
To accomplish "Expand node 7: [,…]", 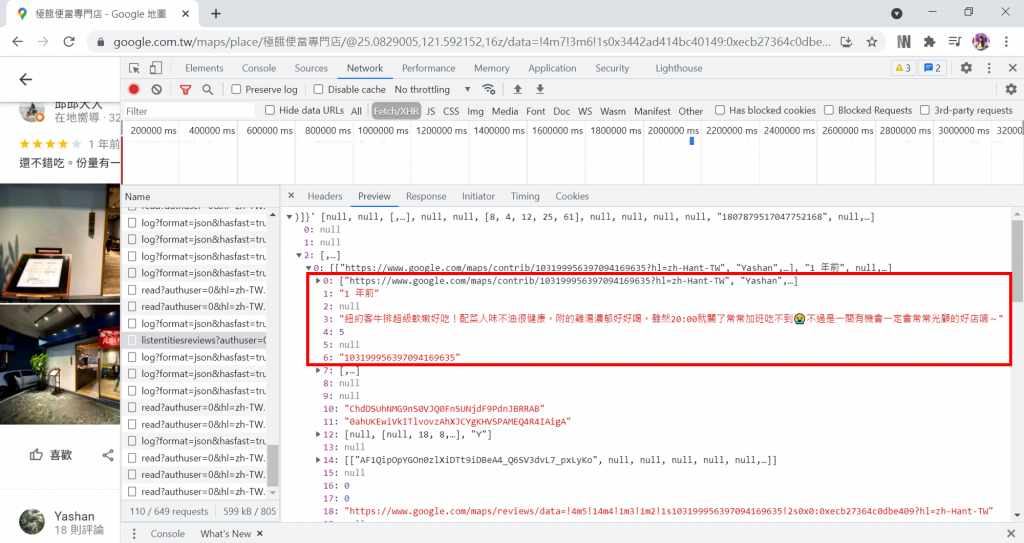I will (318, 370).
